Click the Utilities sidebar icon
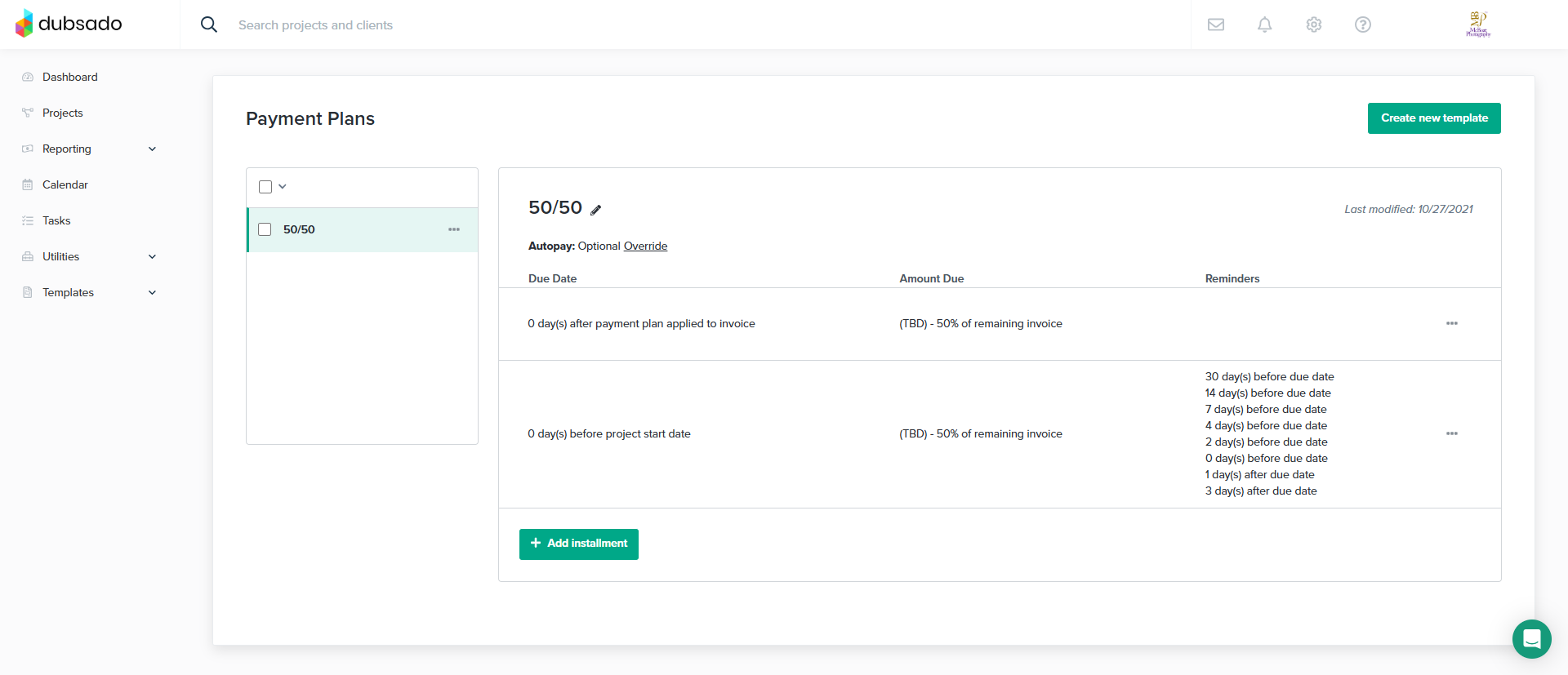The width and height of the screenshot is (1568, 675). [28, 256]
